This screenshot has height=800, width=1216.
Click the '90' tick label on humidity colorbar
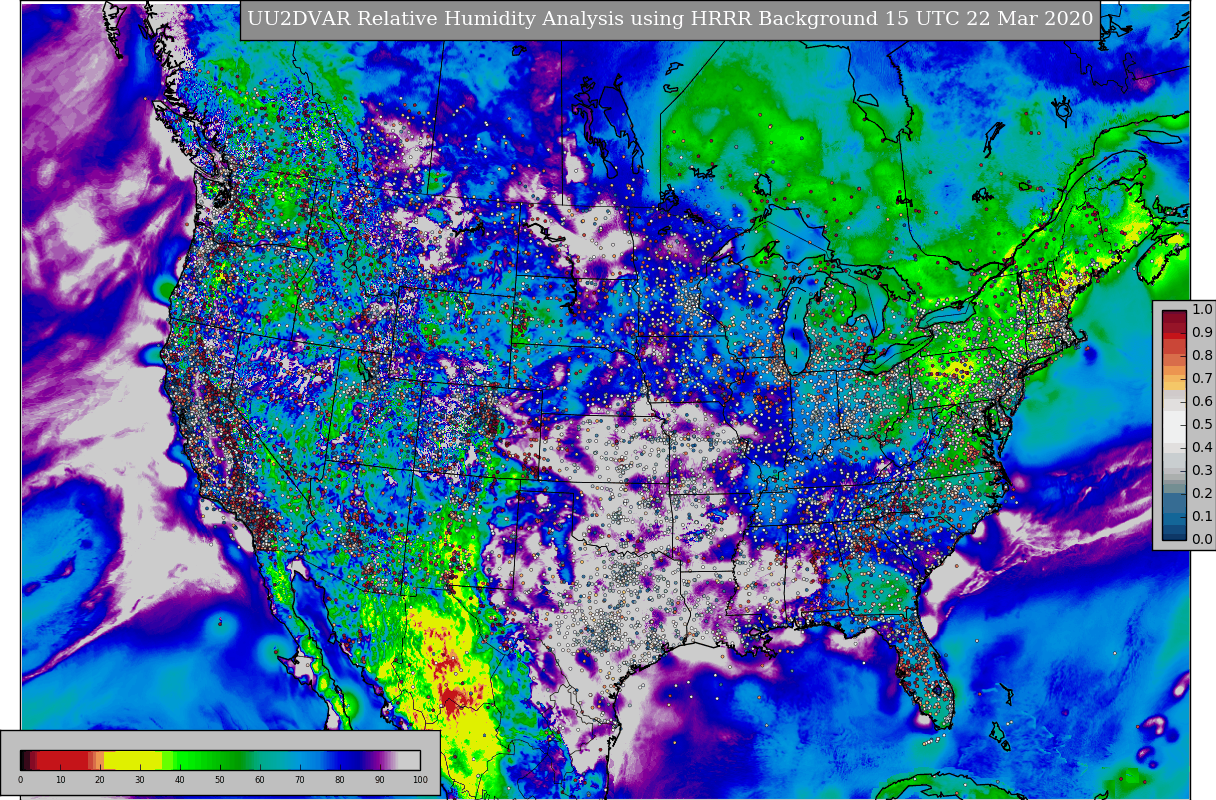tap(380, 780)
